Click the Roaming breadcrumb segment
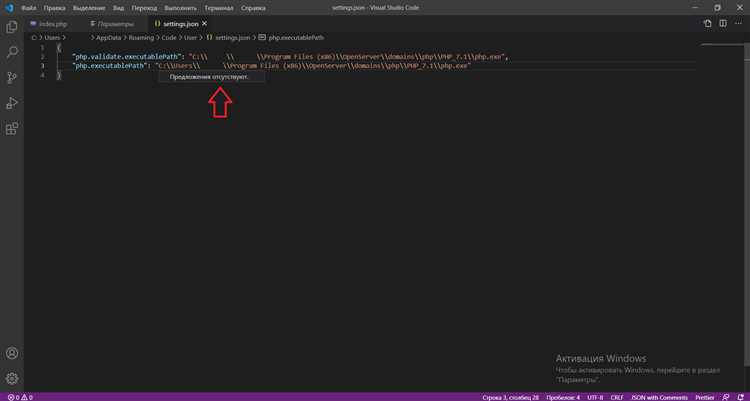The height and width of the screenshot is (401, 750). pyautogui.click(x=141, y=37)
